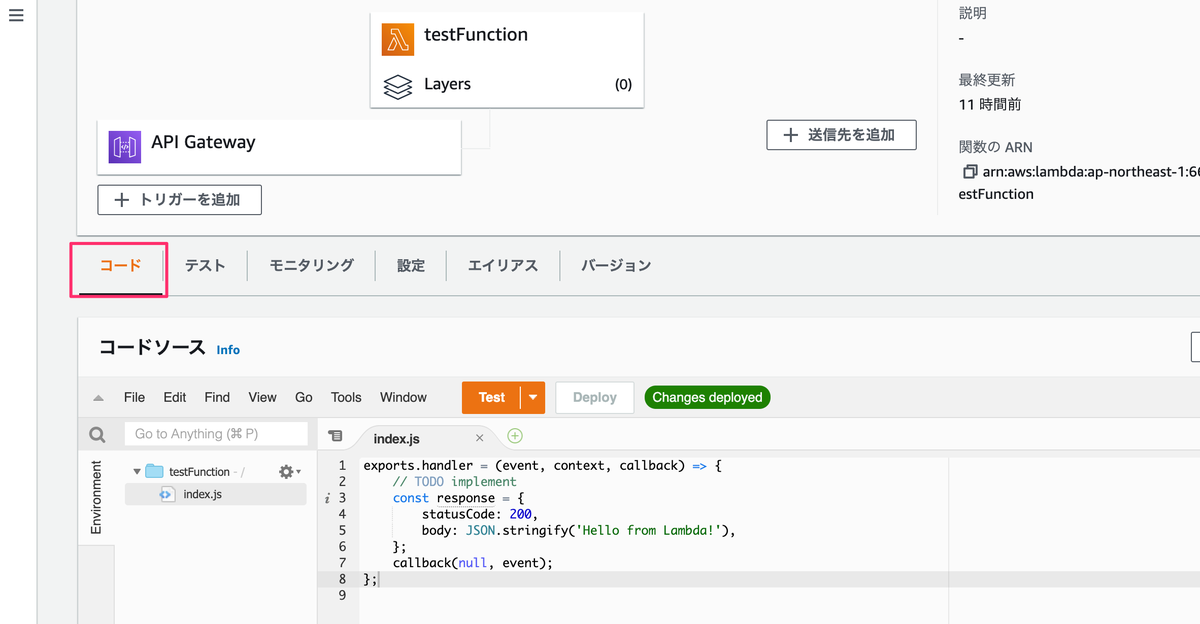Click the testFunction Lambda icon
The height and width of the screenshot is (624, 1200).
tap(398, 39)
